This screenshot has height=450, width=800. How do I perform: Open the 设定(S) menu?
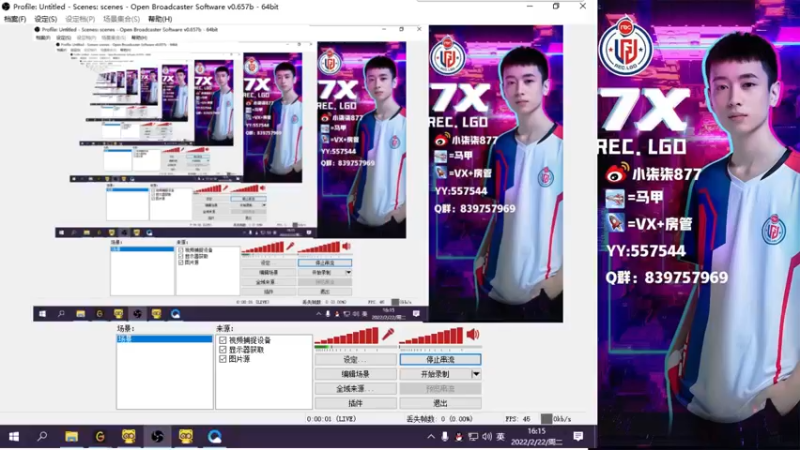[46, 19]
